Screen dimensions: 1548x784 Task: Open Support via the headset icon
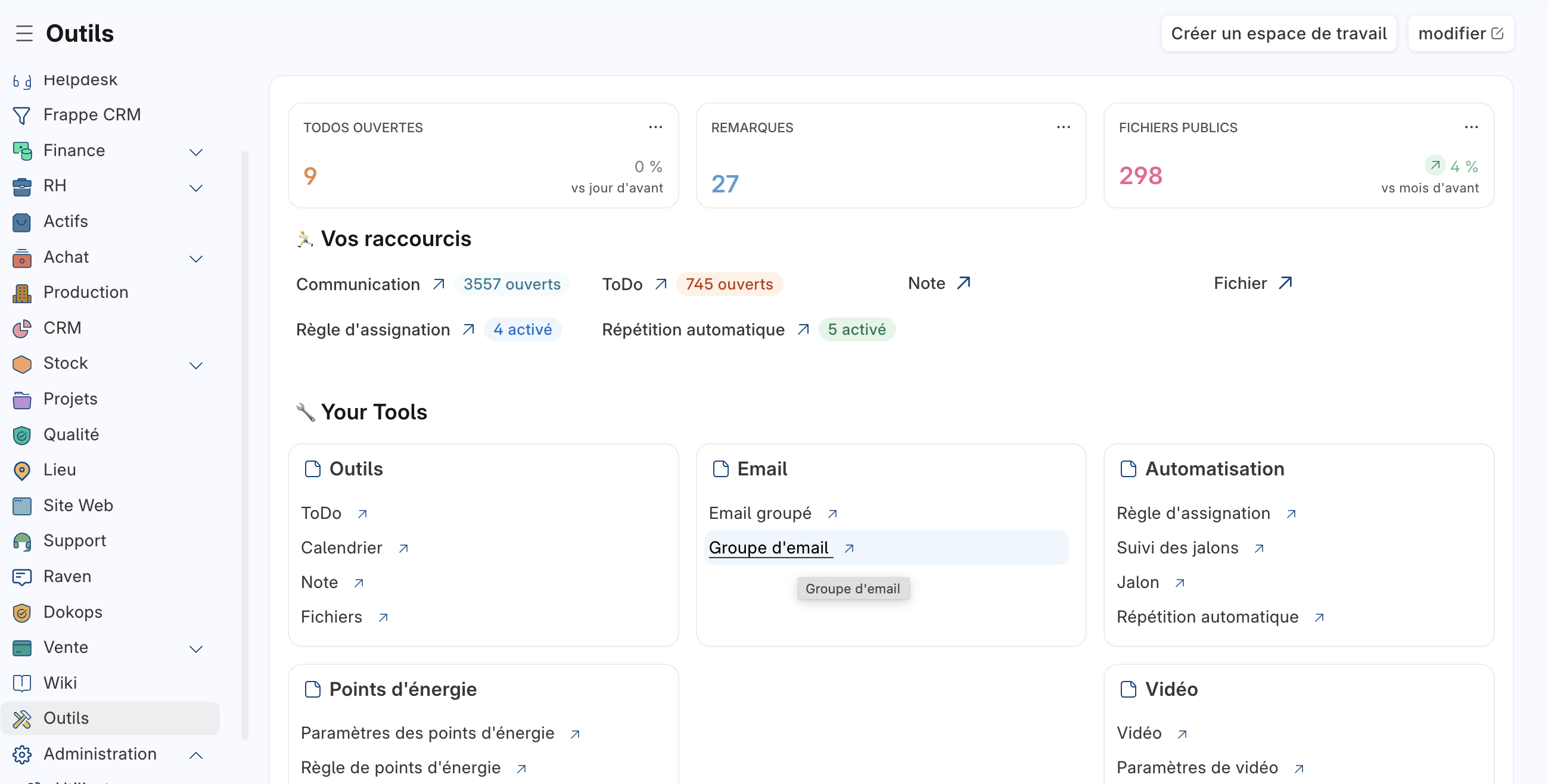(x=21, y=541)
